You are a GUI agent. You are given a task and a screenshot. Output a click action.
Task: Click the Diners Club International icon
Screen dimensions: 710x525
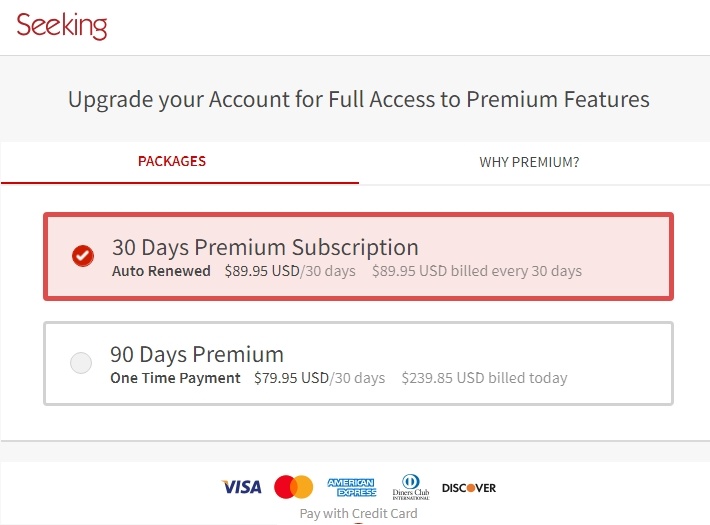[411, 487]
